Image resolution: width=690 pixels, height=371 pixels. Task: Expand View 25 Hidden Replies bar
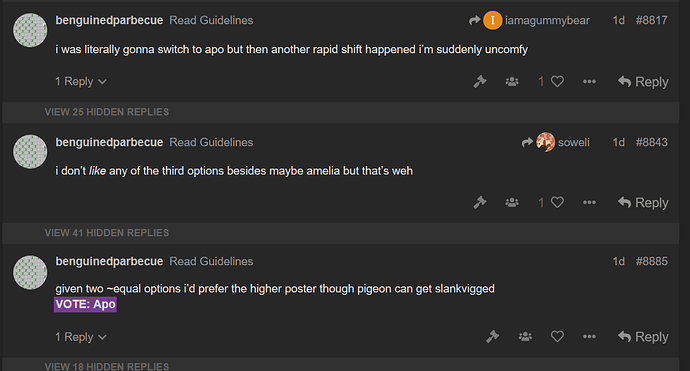click(x=341, y=112)
